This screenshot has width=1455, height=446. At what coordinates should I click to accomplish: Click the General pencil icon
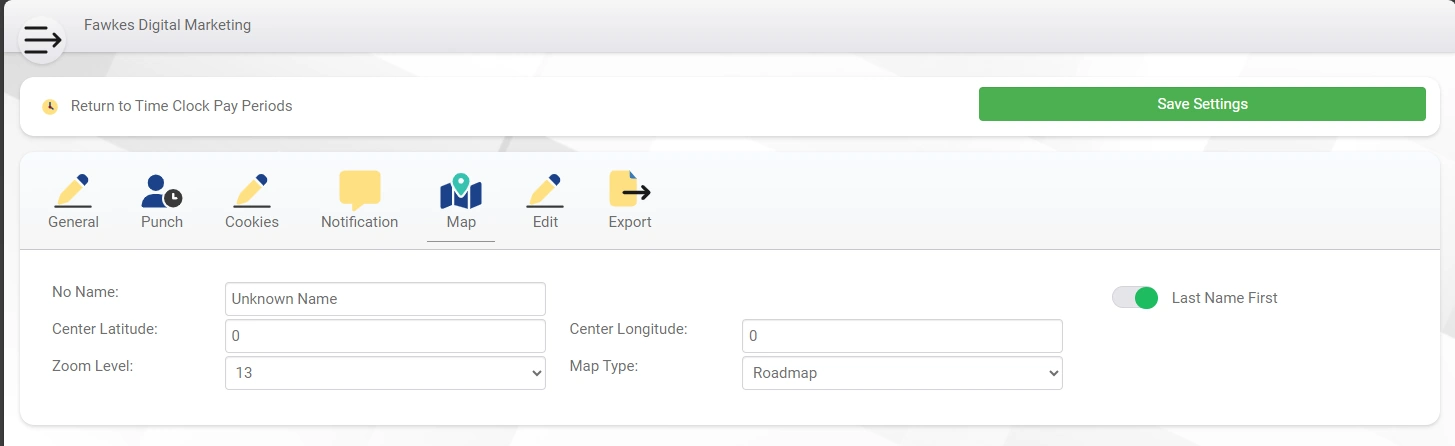pyautogui.click(x=73, y=190)
